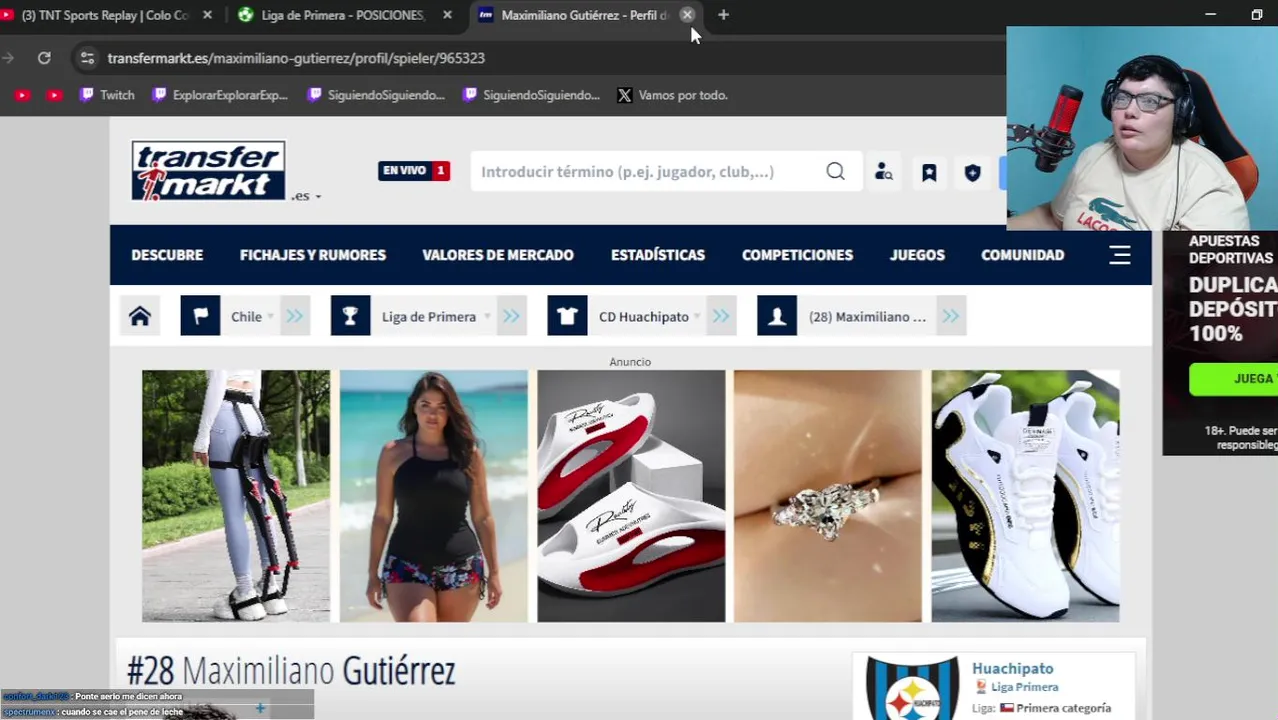Open the .es language domain dropdown
Image resolution: width=1278 pixels, height=720 pixels.
(x=307, y=196)
